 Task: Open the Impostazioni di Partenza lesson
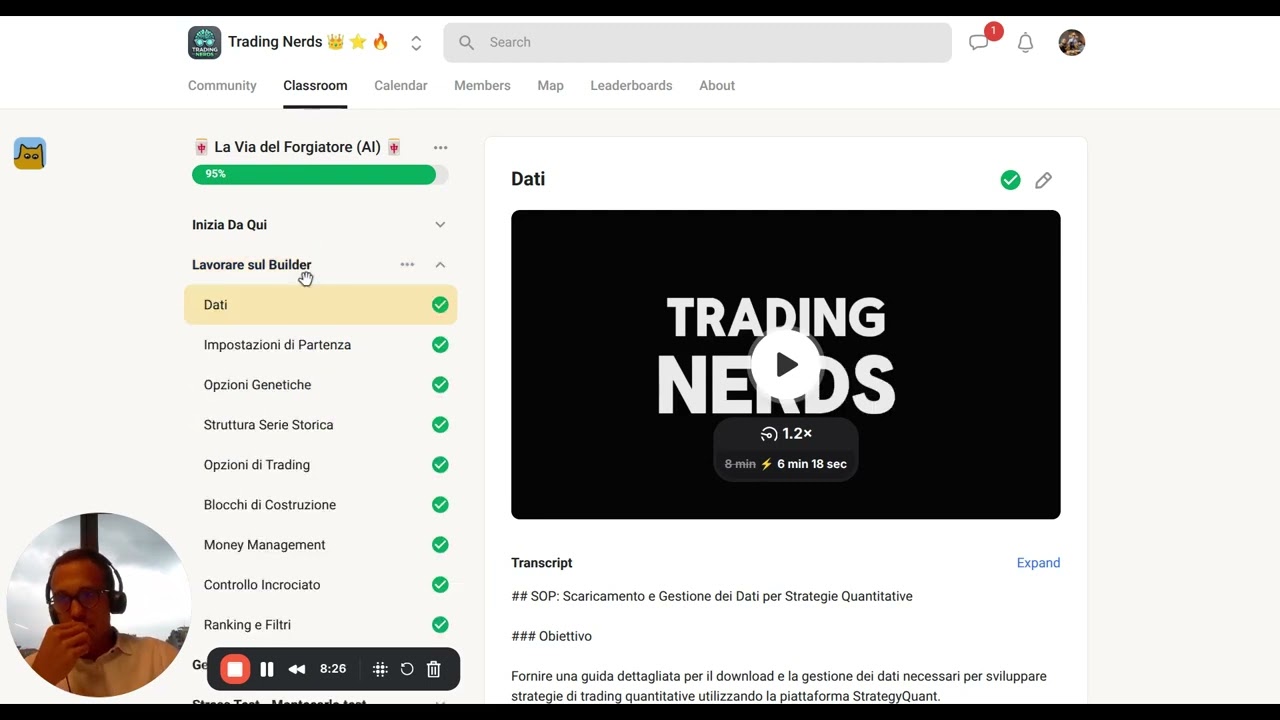(277, 345)
